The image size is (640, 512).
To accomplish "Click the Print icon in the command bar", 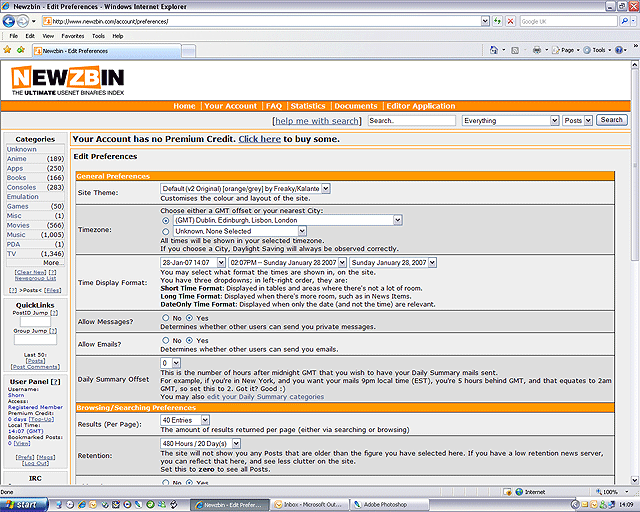I will (x=537, y=50).
